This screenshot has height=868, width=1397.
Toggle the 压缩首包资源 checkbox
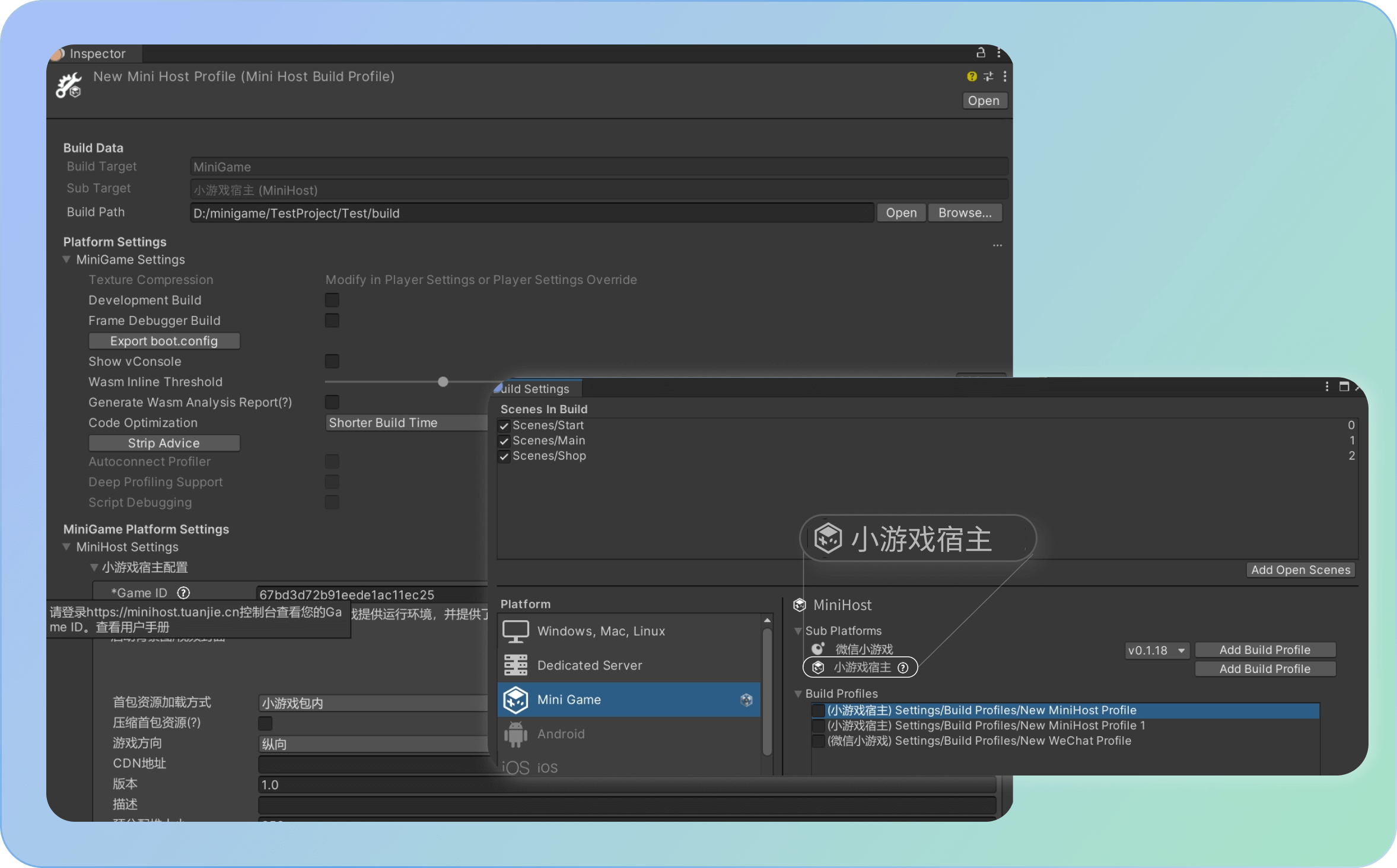coord(265,723)
